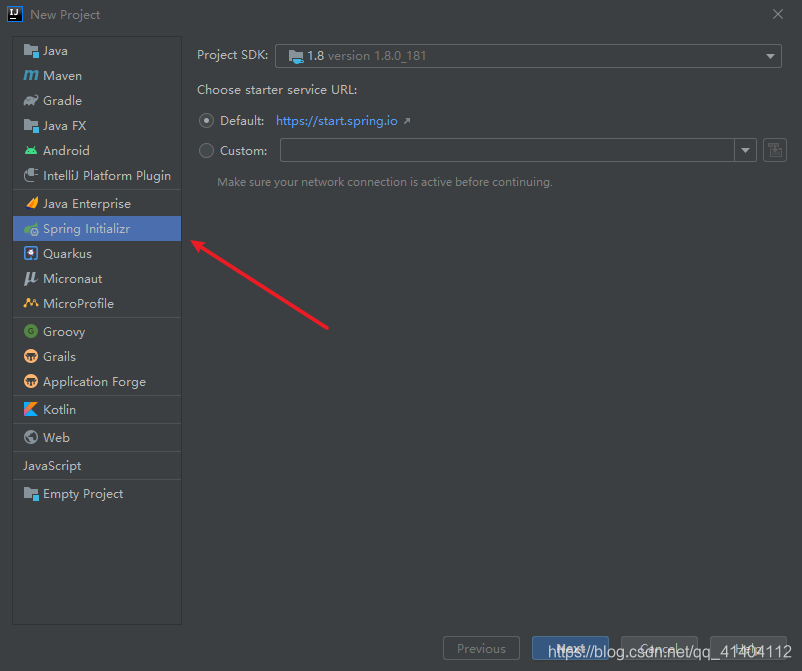The height and width of the screenshot is (671, 802).
Task: Select the Spring Initializr label
Action: click(86, 229)
